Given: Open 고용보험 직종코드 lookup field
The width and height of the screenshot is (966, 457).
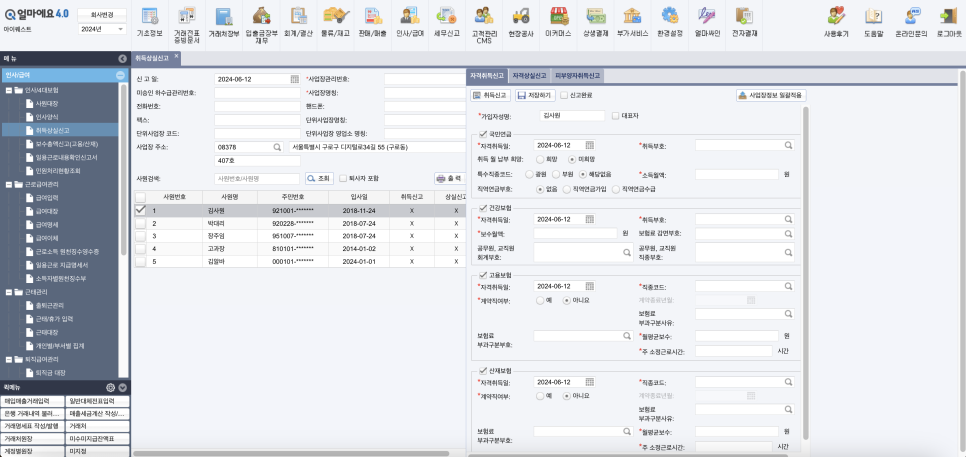Looking at the screenshot, I should [745, 286].
